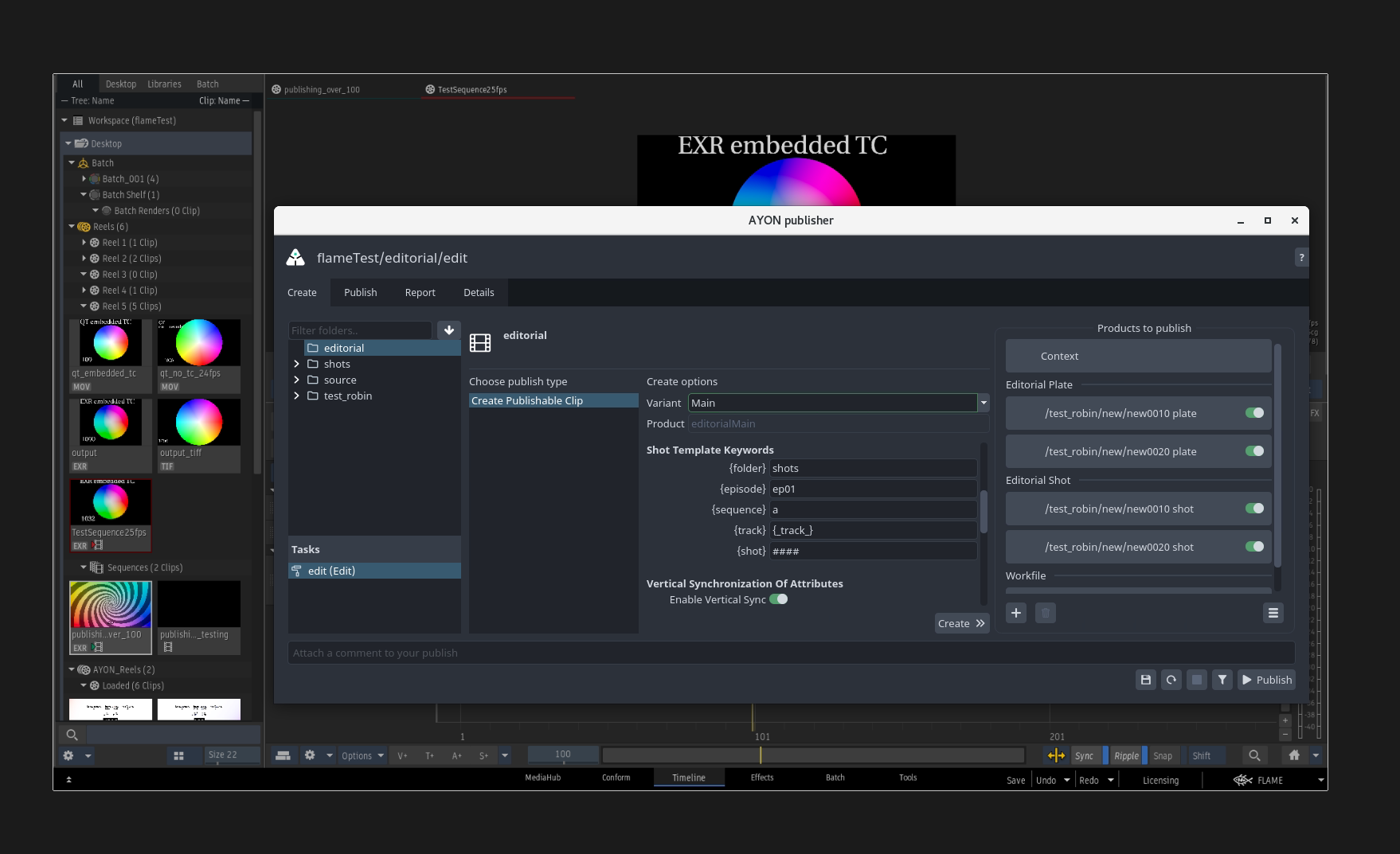Image resolution: width=1400 pixels, height=854 pixels.
Task: Open the Options dropdown in the timeline toolbar
Action: (x=362, y=755)
